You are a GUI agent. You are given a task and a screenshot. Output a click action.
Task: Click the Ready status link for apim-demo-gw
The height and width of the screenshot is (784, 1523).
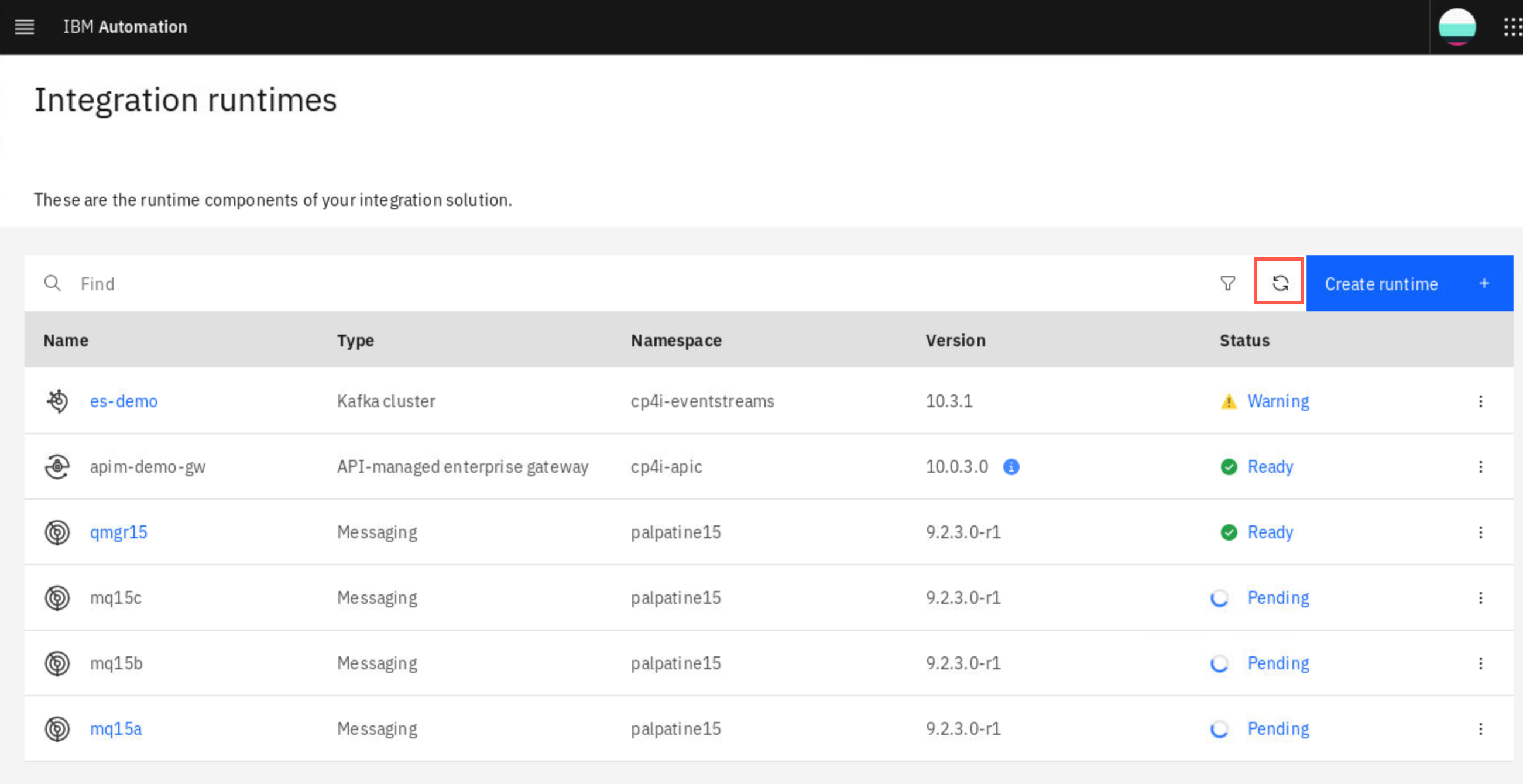(1271, 467)
